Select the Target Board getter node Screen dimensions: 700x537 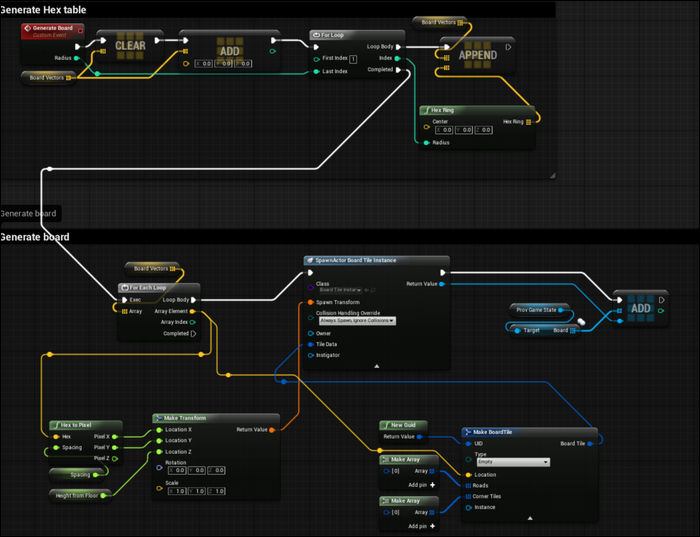(545, 331)
